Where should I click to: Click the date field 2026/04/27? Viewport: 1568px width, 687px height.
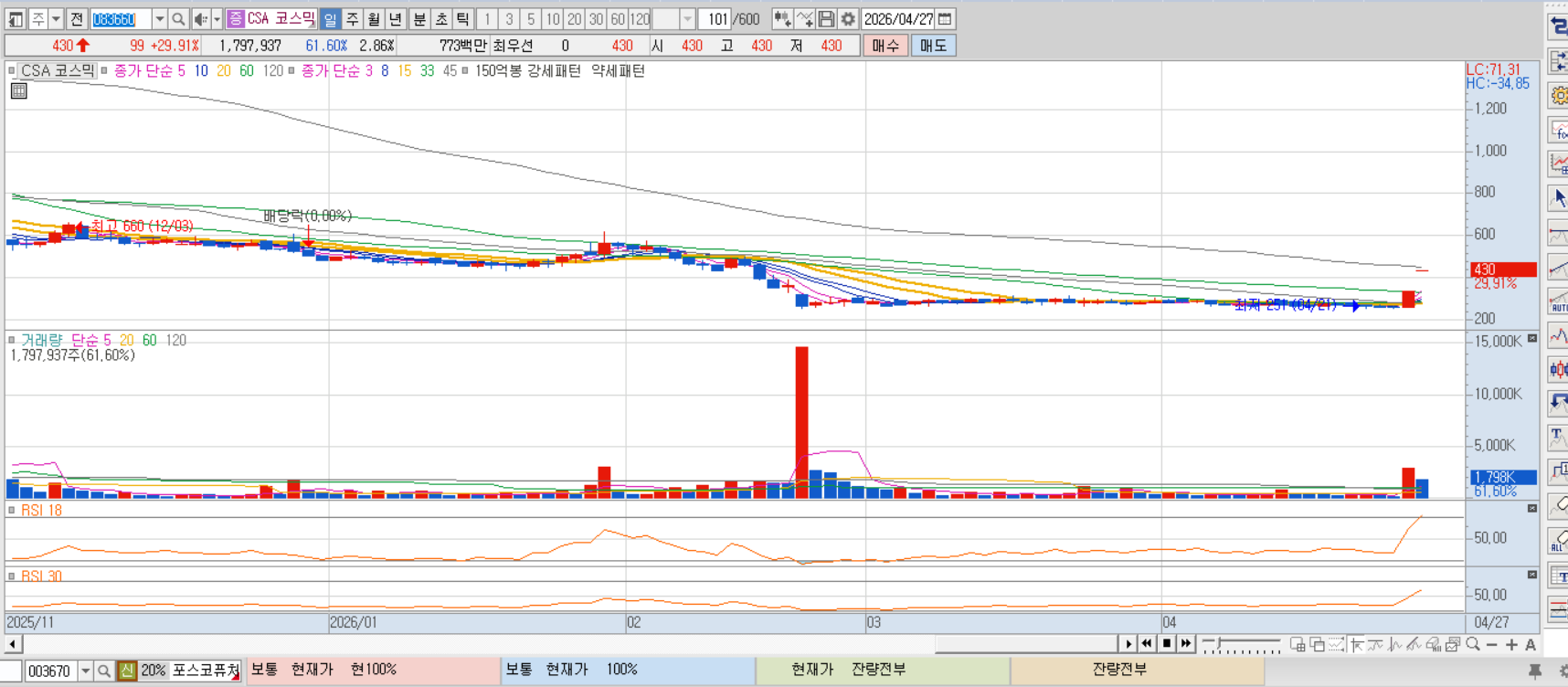899,18
